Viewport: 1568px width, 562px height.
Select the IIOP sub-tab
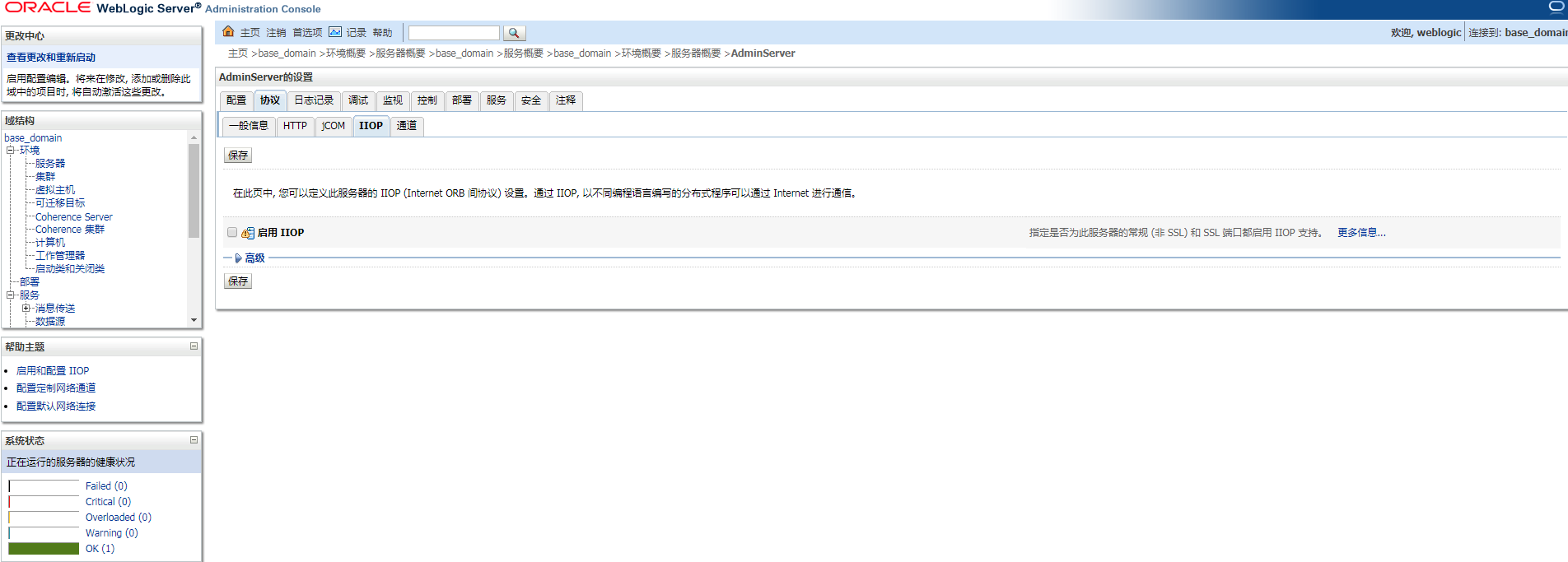pos(371,126)
